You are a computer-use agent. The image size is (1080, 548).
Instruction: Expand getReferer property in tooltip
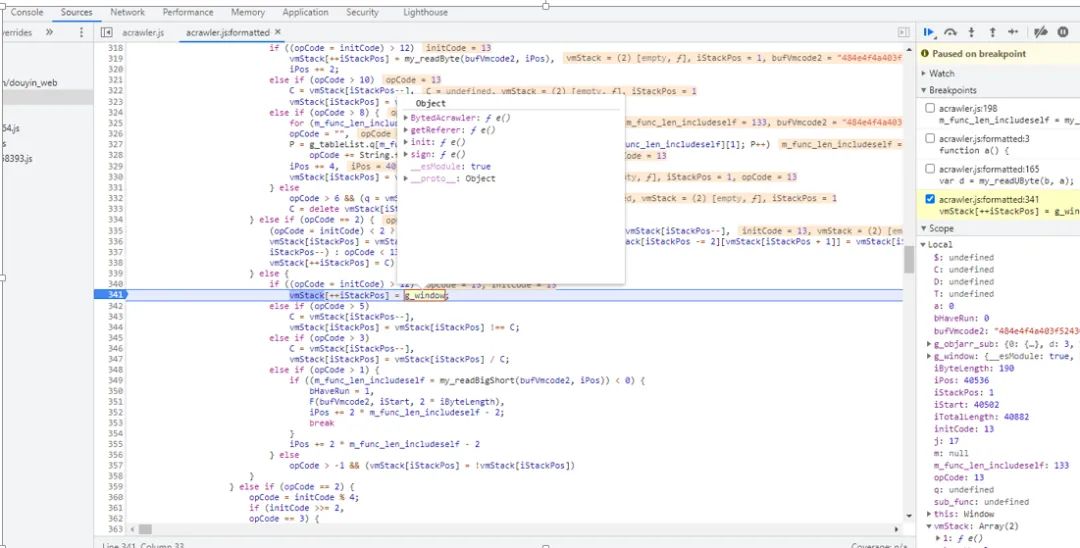coord(406,129)
